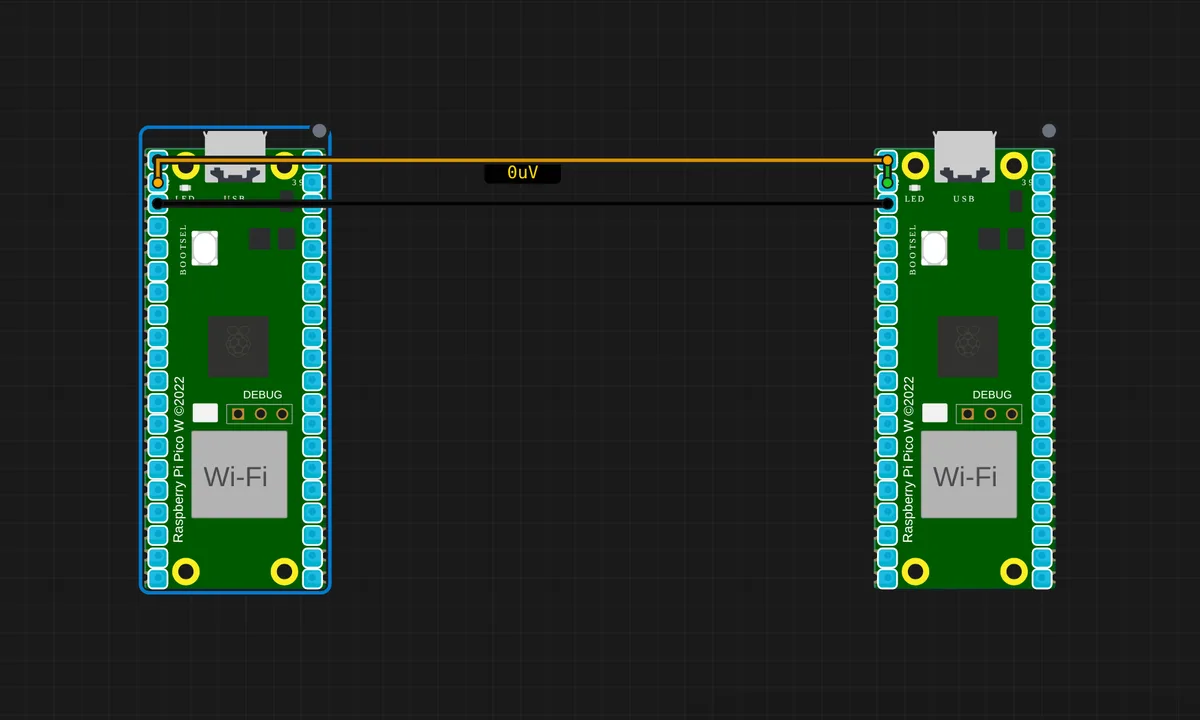Click the 'Raspberry Pi Pico W ©2022' text on the right board
Screen dimensions: 1200x720
pos(909,459)
